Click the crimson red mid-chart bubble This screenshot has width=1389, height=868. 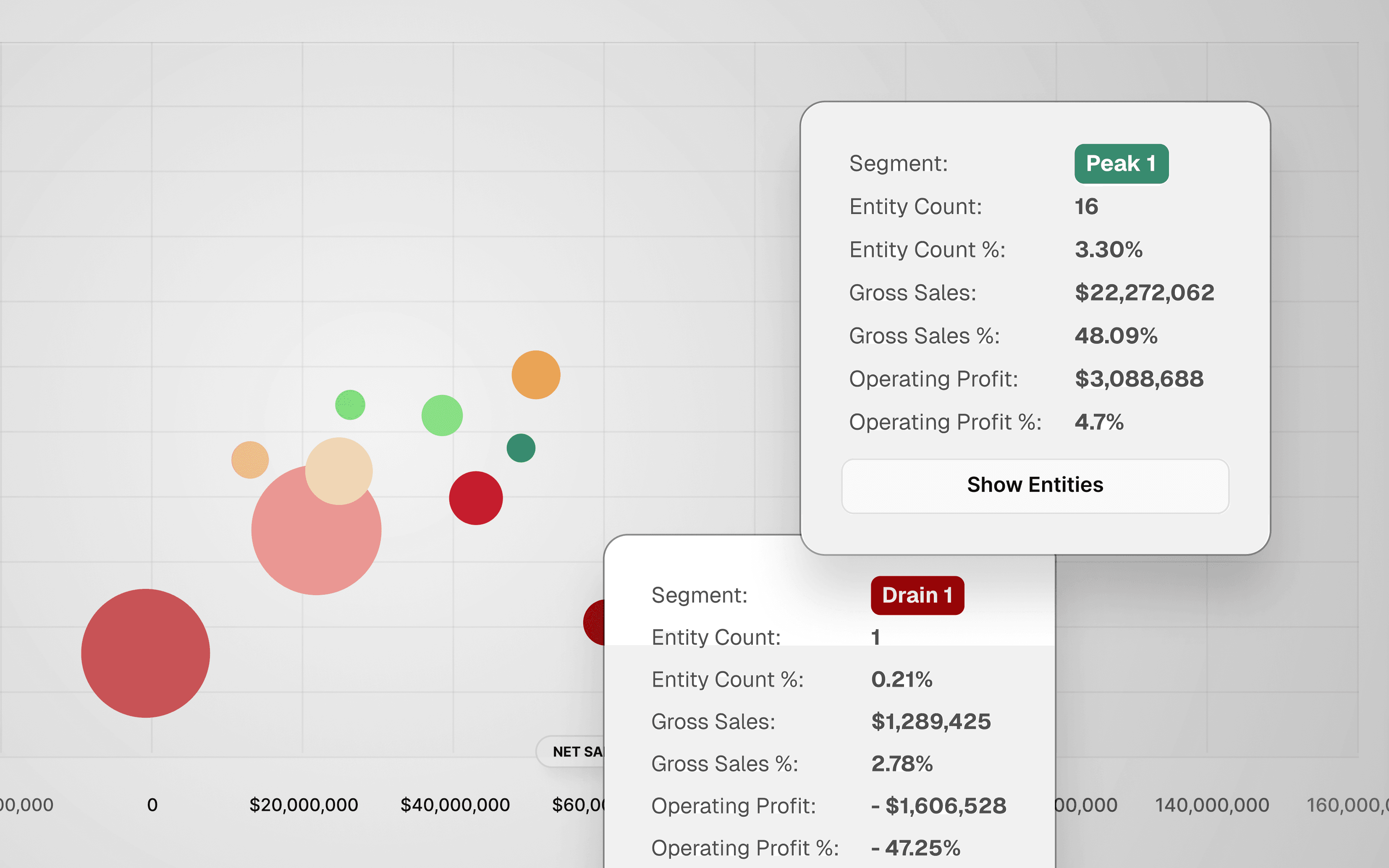475,498
